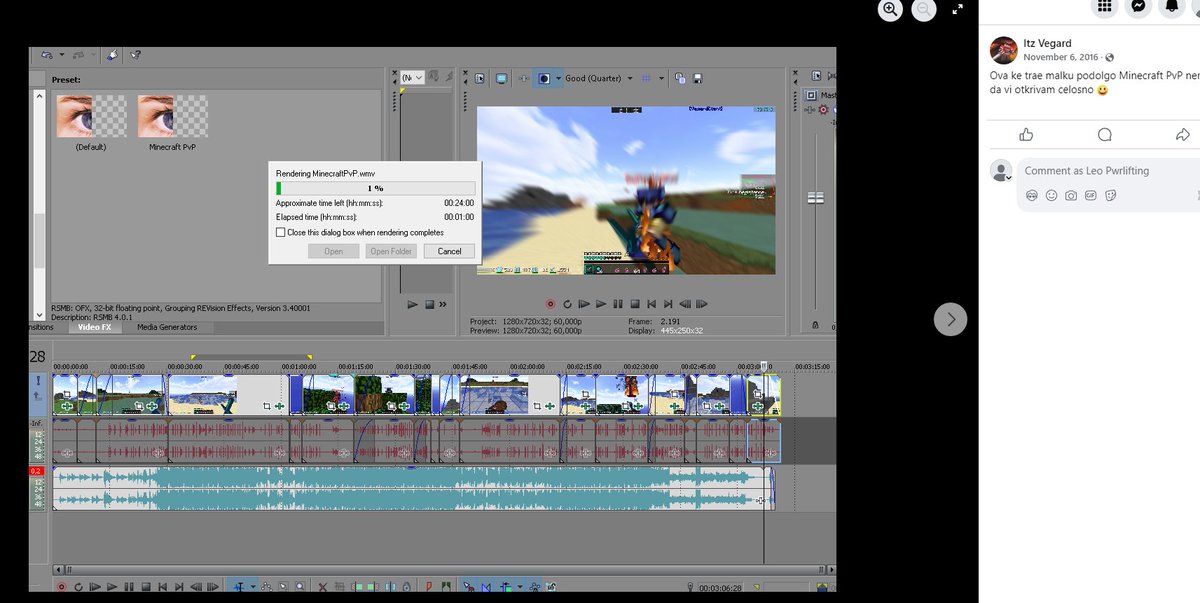The height and width of the screenshot is (603, 1200).
Task: Select the Normal Edit tool in timeline toolbar
Action: click(x=239, y=587)
